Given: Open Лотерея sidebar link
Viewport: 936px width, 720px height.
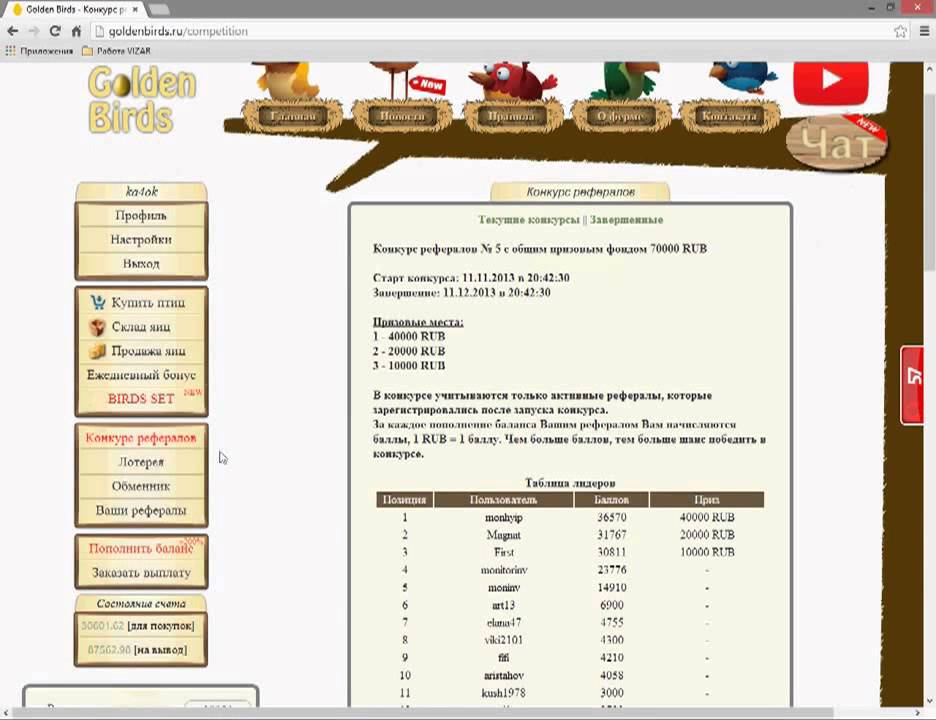Looking at the screenshot, I should 141,462.
